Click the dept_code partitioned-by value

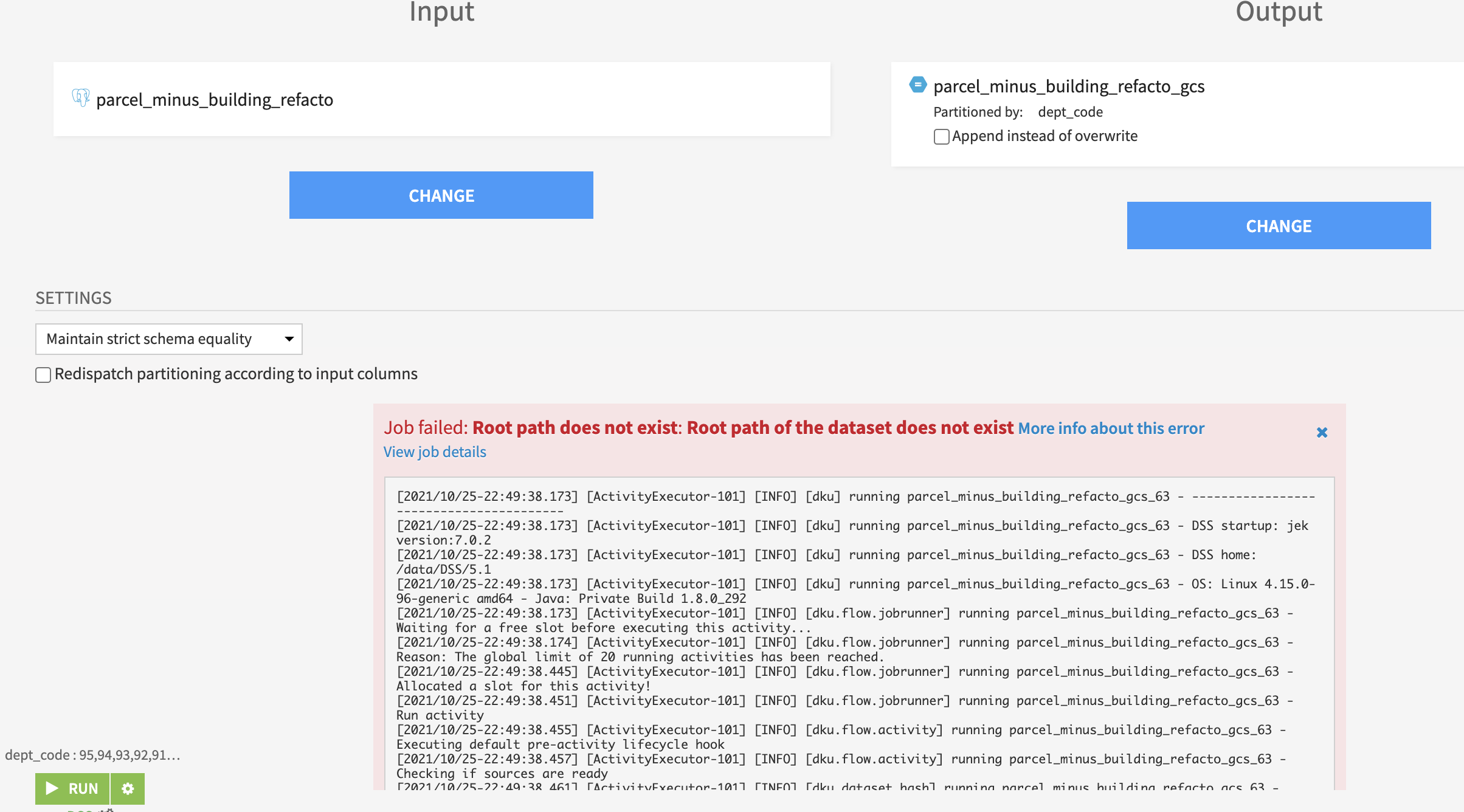1070,112
